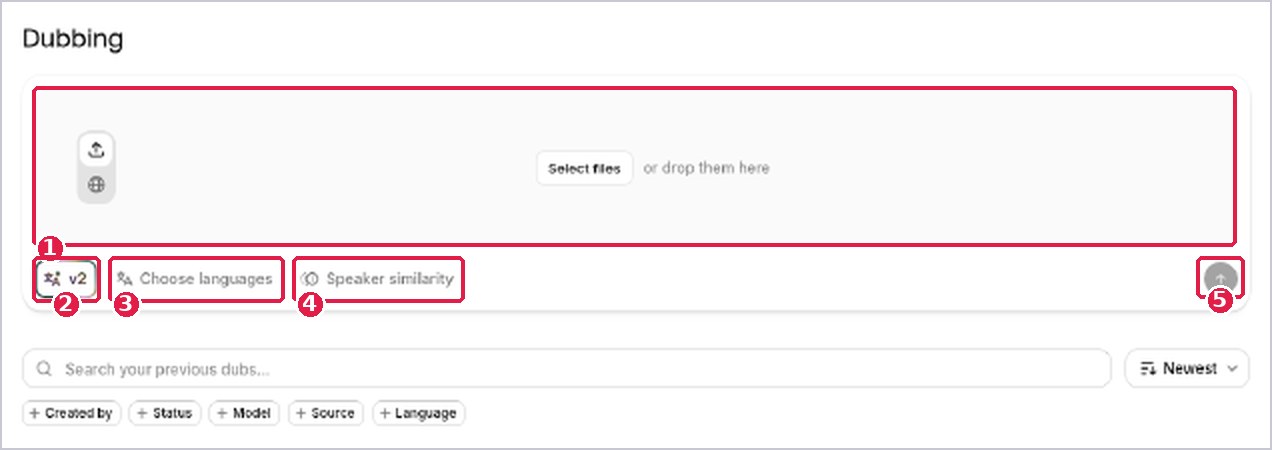Open the Choose languages picker
This screenshot has height=450, width=1272.
tap(196, 279)
